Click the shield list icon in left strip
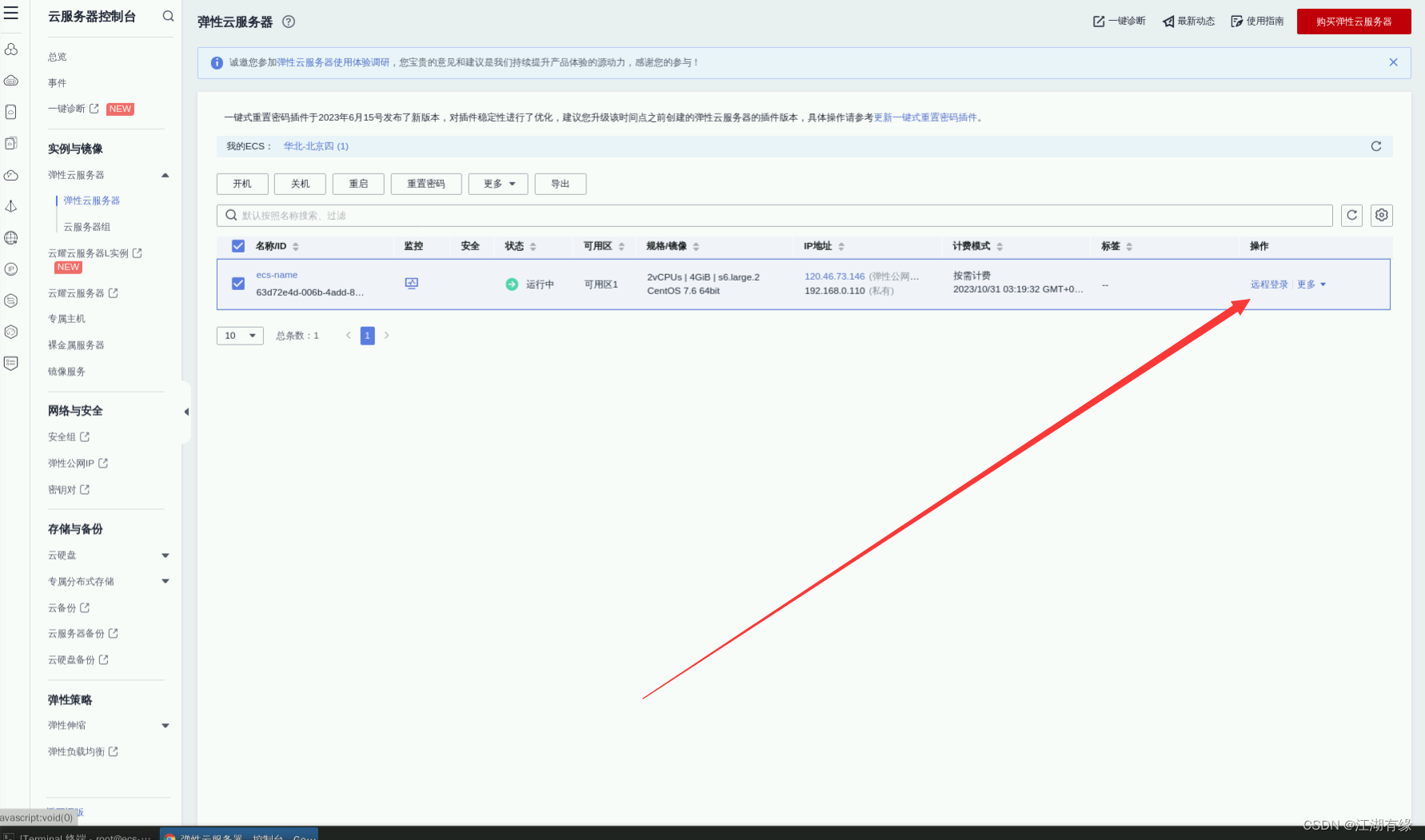 click(11, 364)
